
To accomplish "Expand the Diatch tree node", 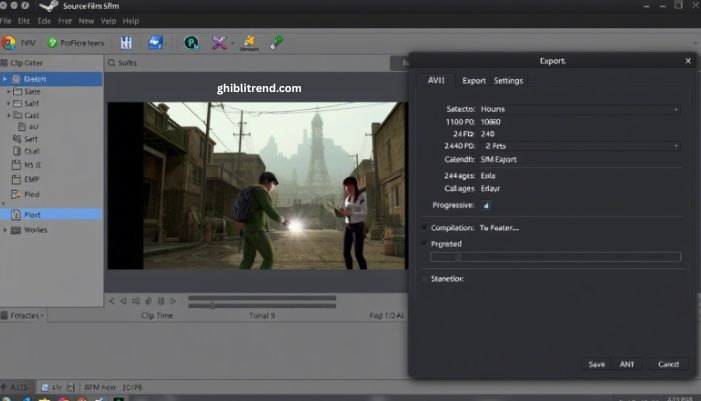I will pyautogui.click(x=5, y=79).
